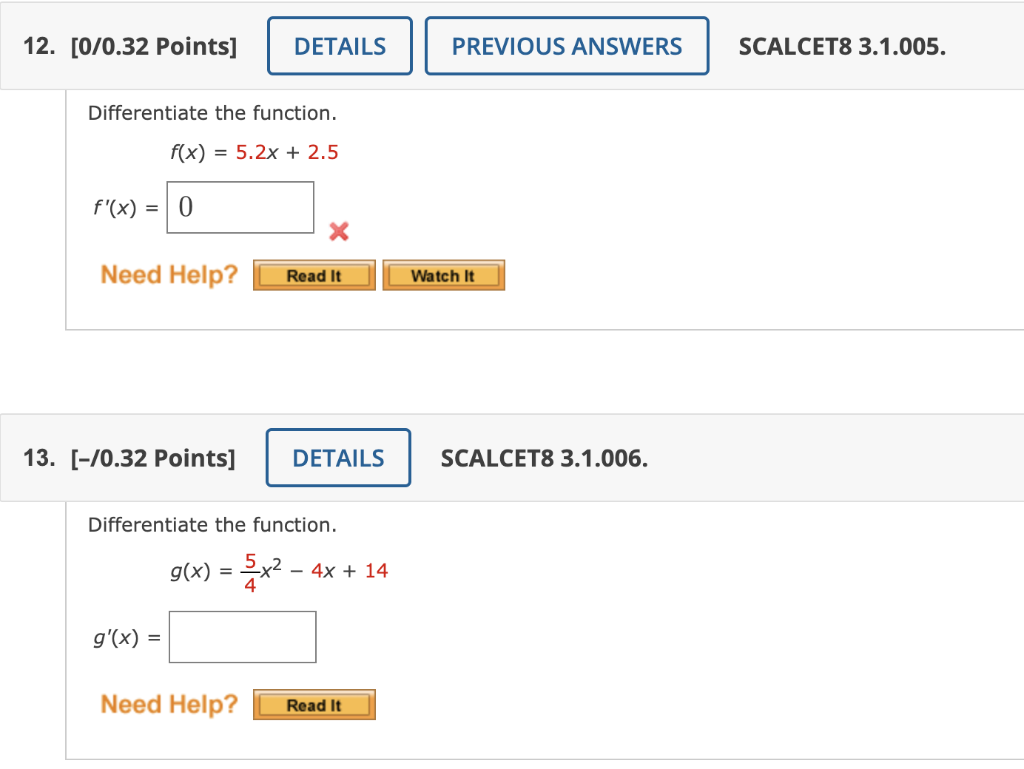
Task: Click the Need Help? label on question 13
Action: pyautogui.click(x=167, y=704)
